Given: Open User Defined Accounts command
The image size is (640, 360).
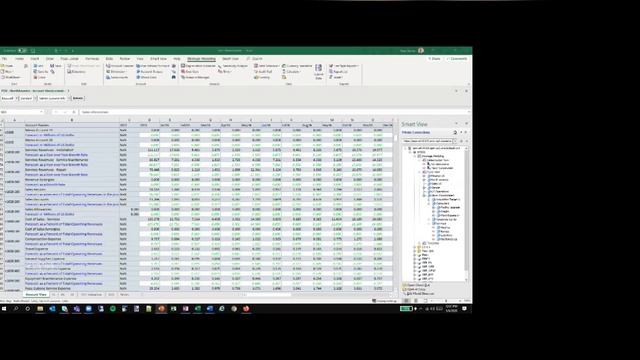Looking at the screenshot, I should point(153,66).
